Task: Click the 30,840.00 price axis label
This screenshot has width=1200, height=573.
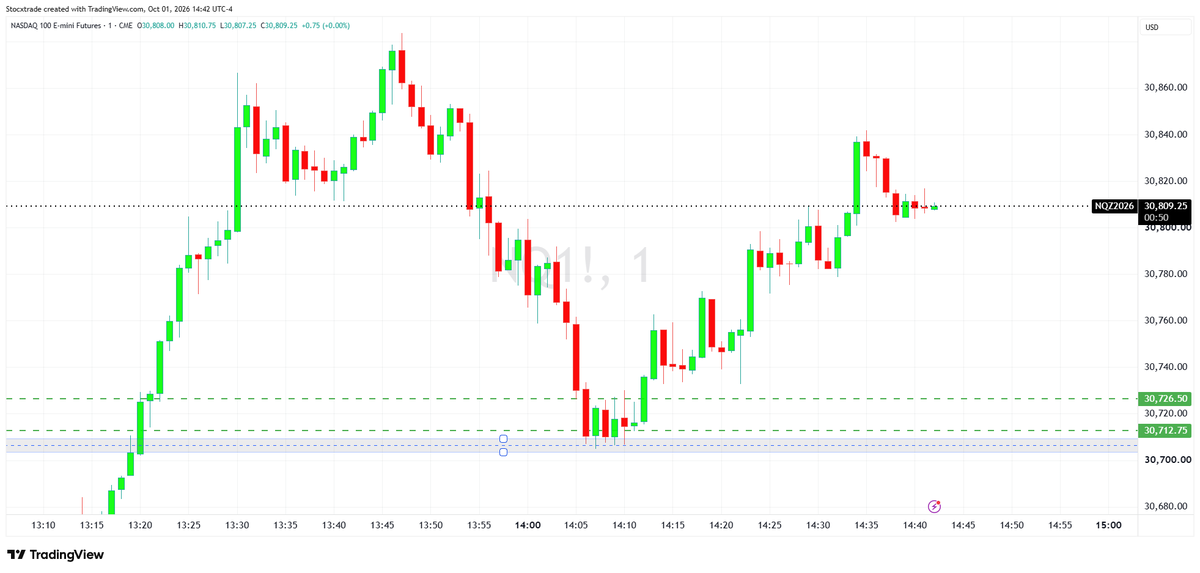Action: [x=1165, y=134]
